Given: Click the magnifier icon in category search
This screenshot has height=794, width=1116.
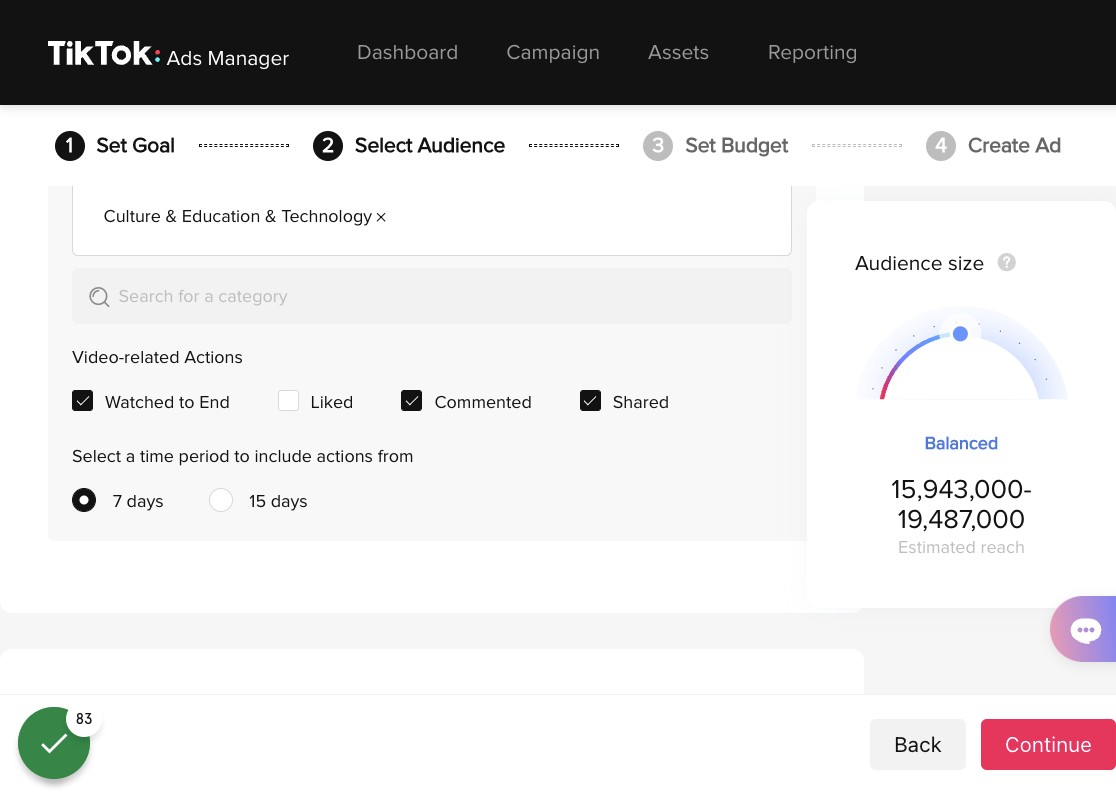Looking at the screenshot, I should (x=99, y=297).
